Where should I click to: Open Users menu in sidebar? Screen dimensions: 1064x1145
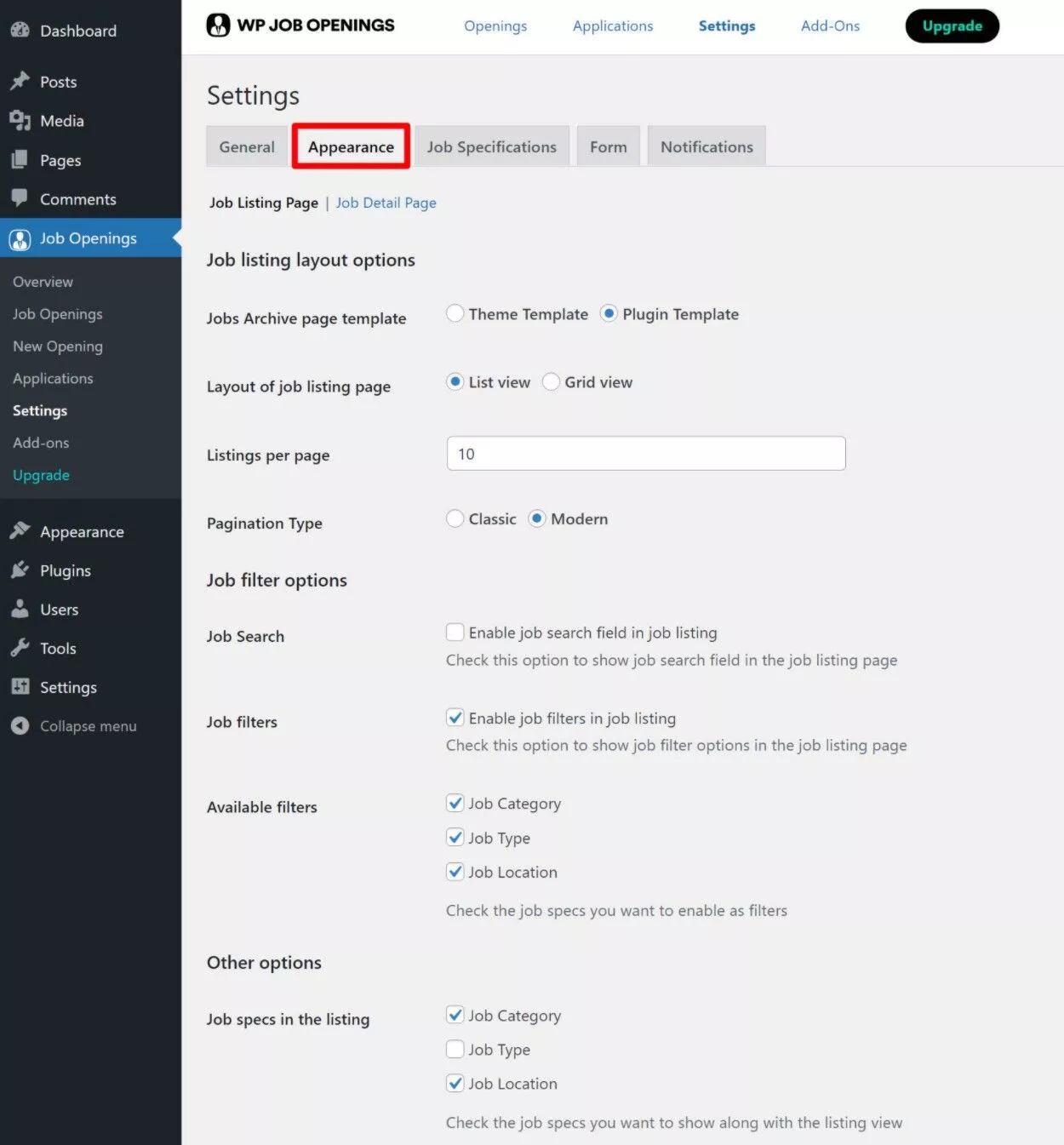(x=59, y=610)
